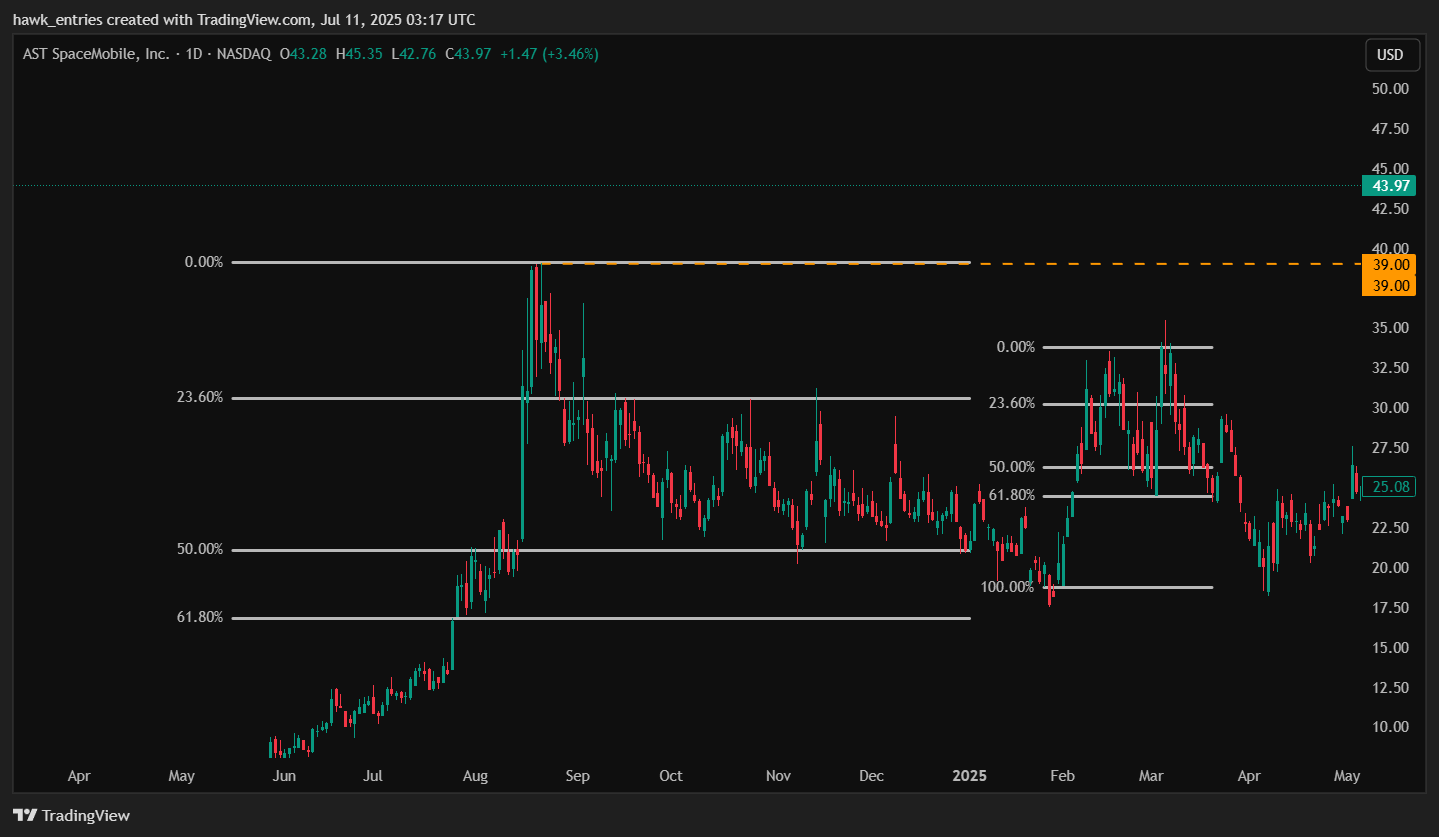The height and width of the screenshot is (837, 1439).
Task: Select the high value H45.35
Action: [359, 54]
